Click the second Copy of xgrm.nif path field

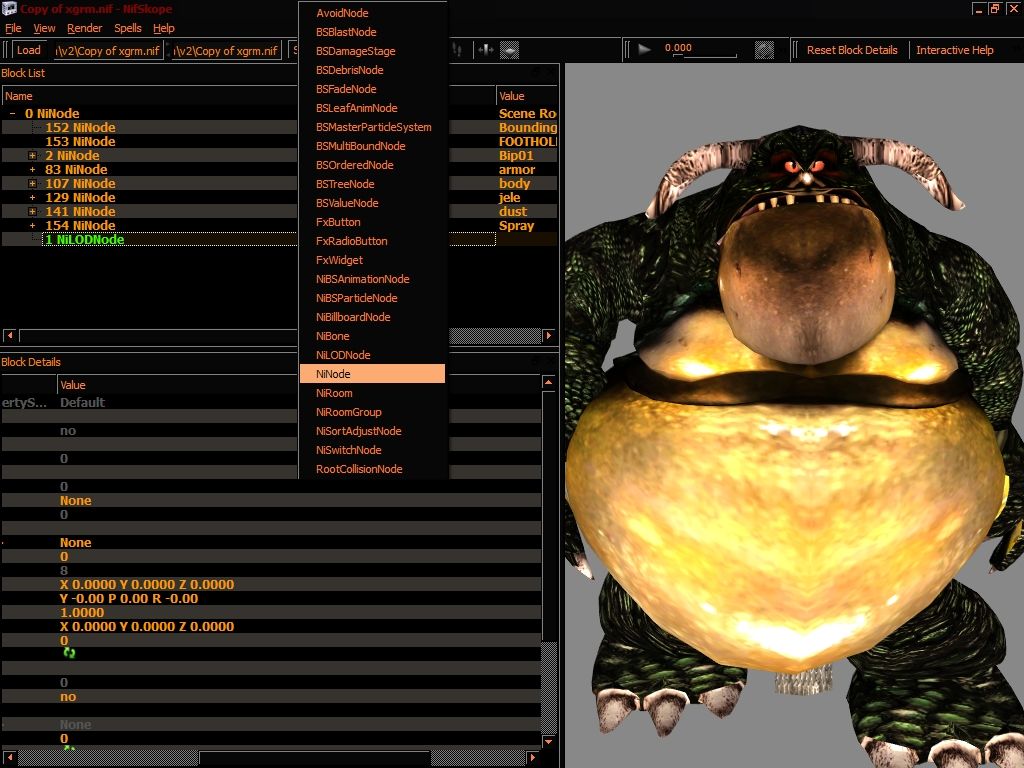coord(227,51)
